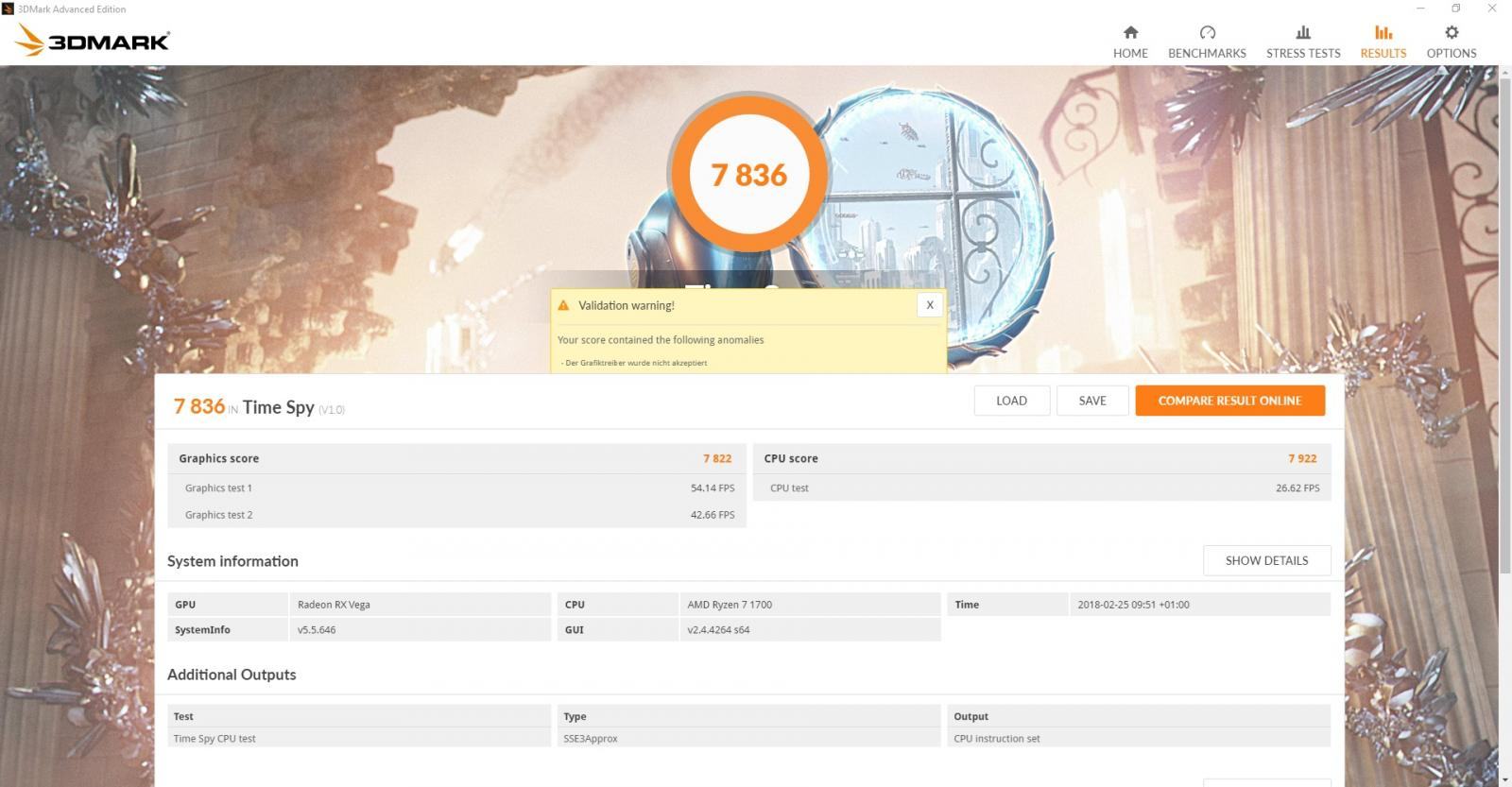
Task: Click the SAVE button
Action: [1092, 401]
